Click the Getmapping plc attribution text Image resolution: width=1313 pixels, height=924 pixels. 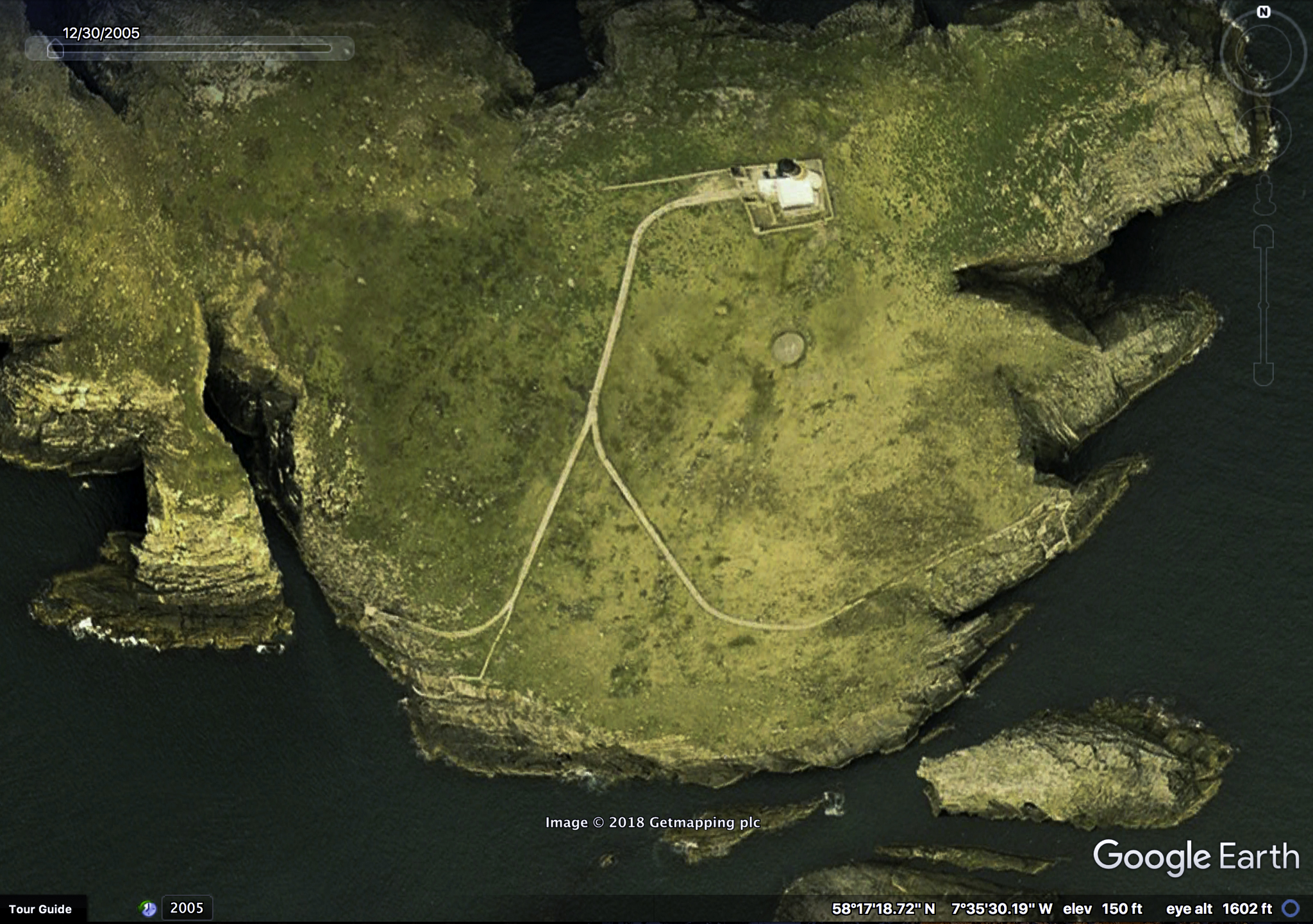tap(653, 822)
